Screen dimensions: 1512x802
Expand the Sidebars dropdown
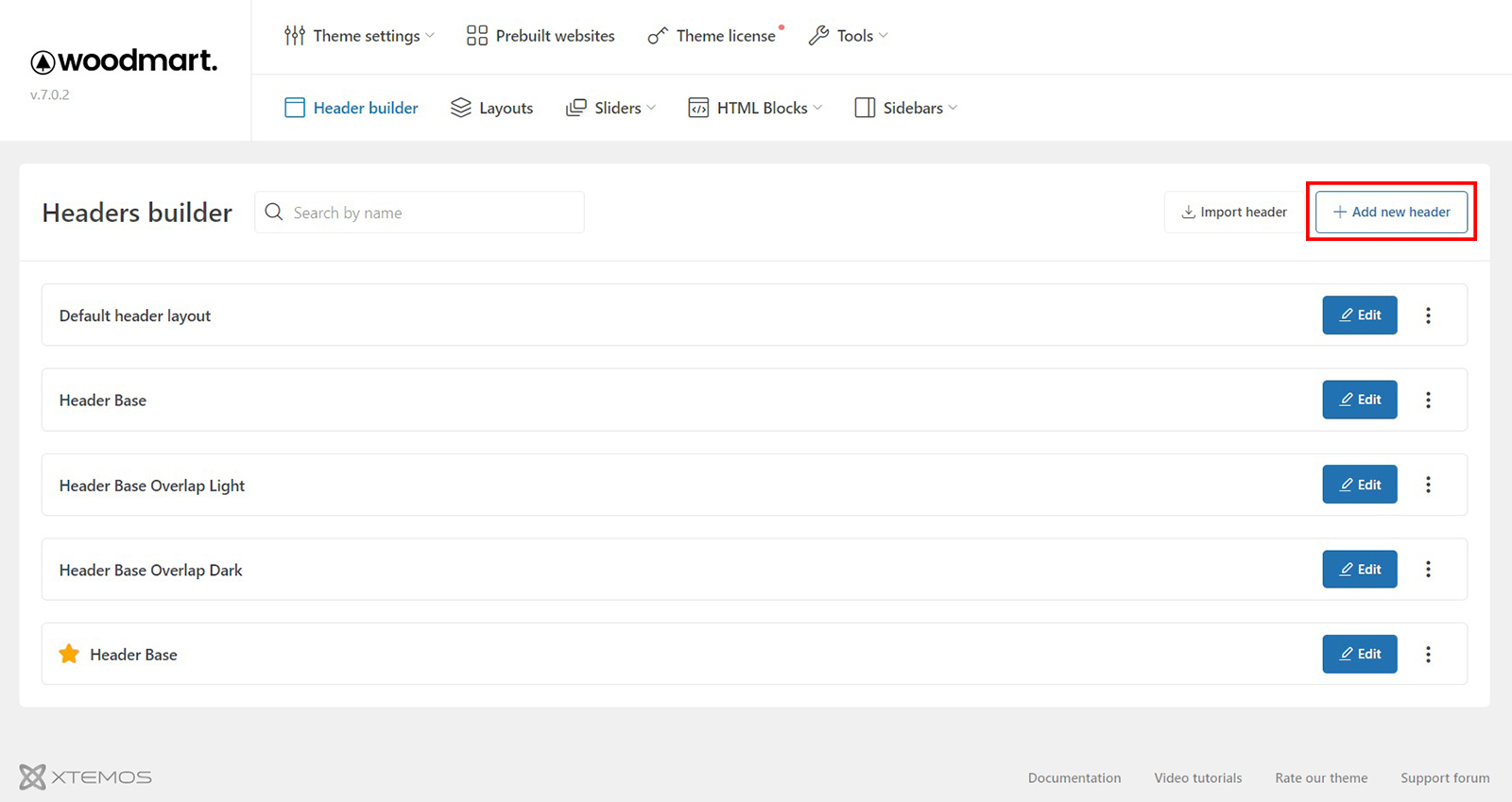point(905,108)
